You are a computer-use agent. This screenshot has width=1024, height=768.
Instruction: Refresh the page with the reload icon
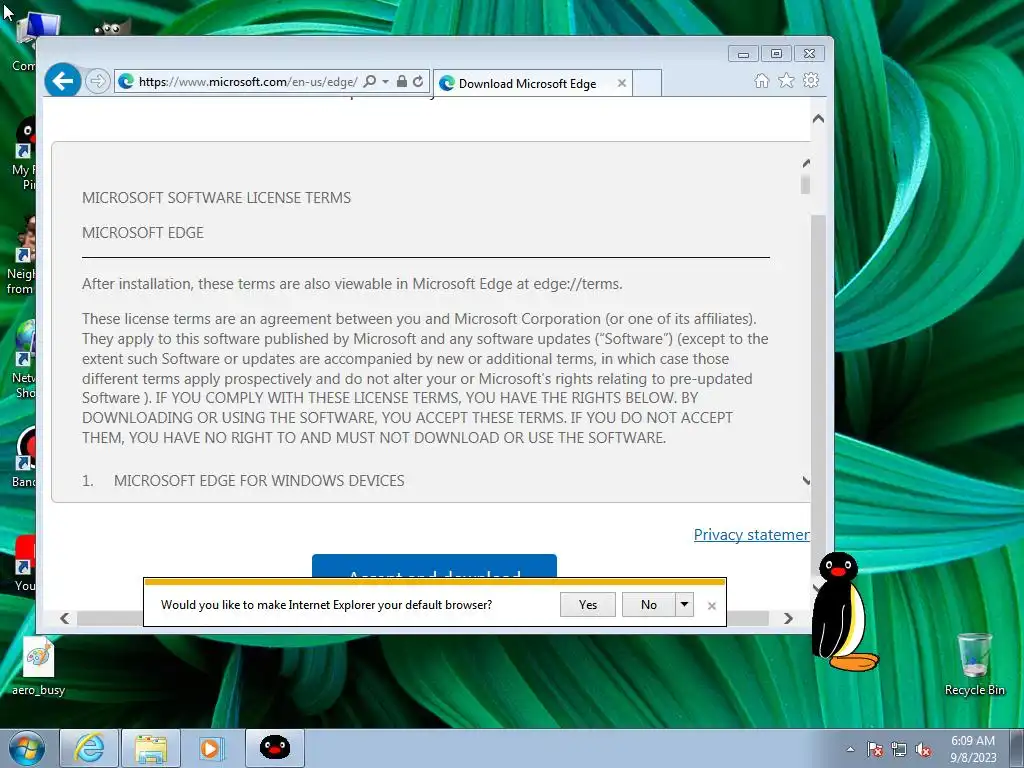pos(418,82)
